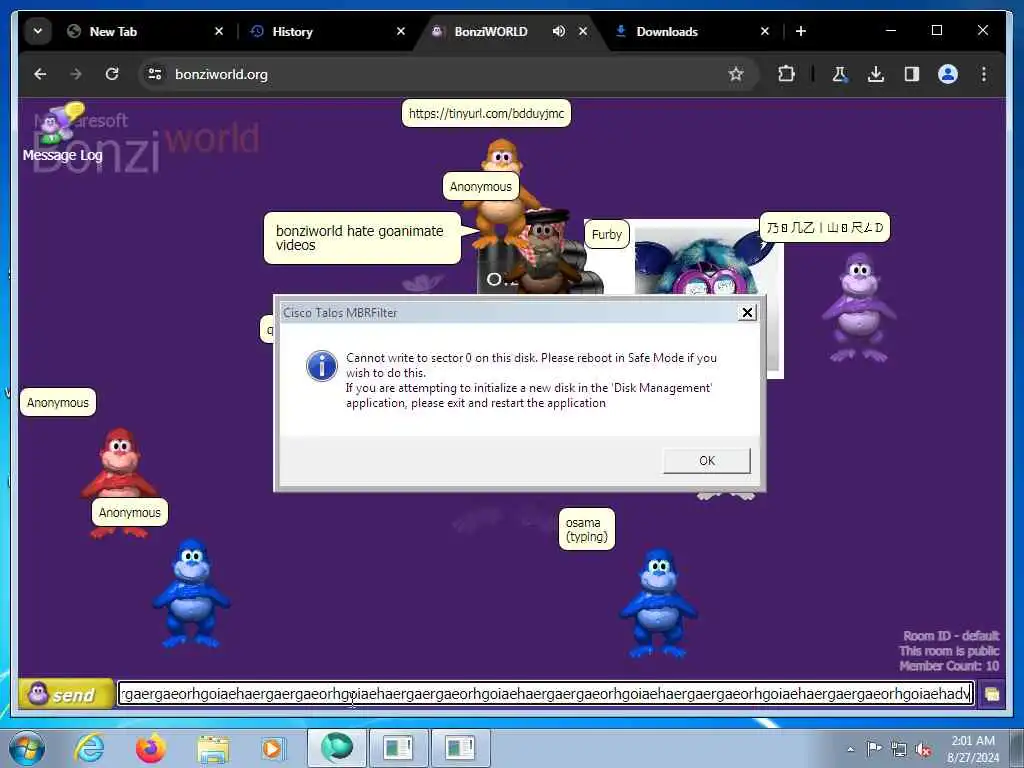Close the History tab
The image size is (1024, 768).
(401, 31)
